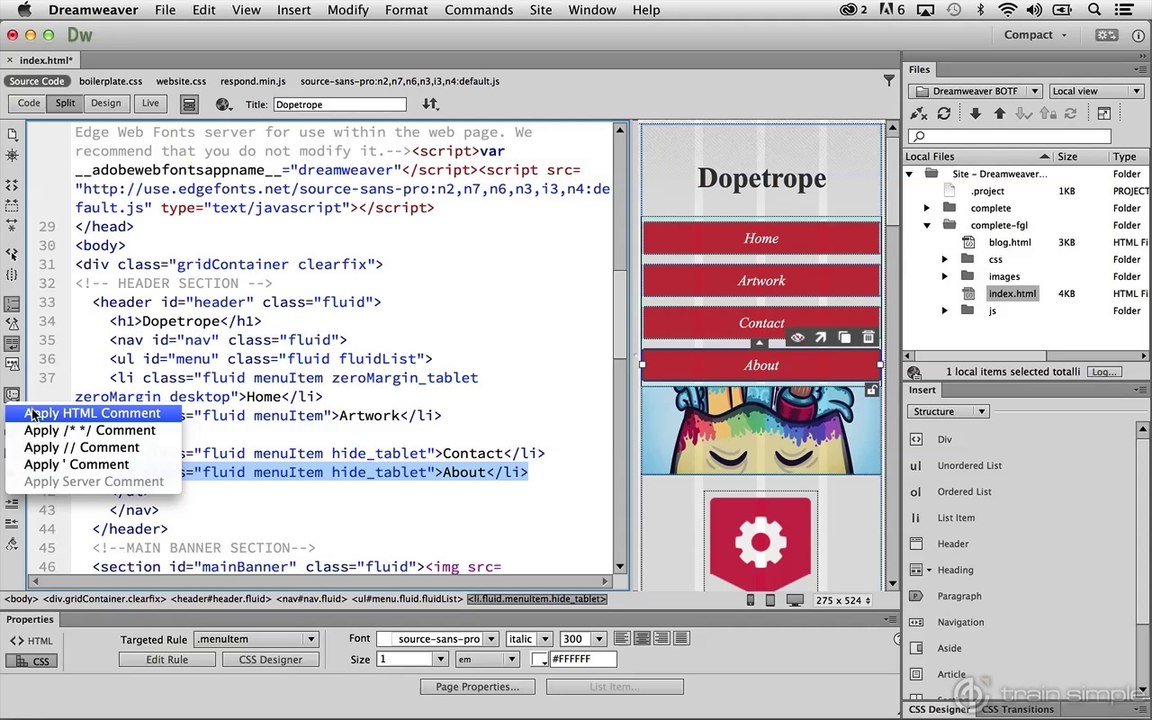The image size is (1152, 720).
Task: Switch Properties to CSS mode
Action: point(31,661)
